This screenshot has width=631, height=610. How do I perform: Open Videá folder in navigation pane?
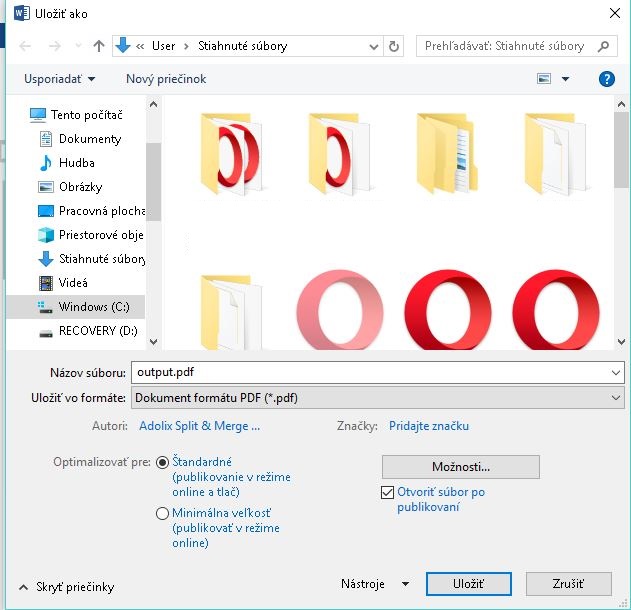pyautogui.click(x=73, y=283)
